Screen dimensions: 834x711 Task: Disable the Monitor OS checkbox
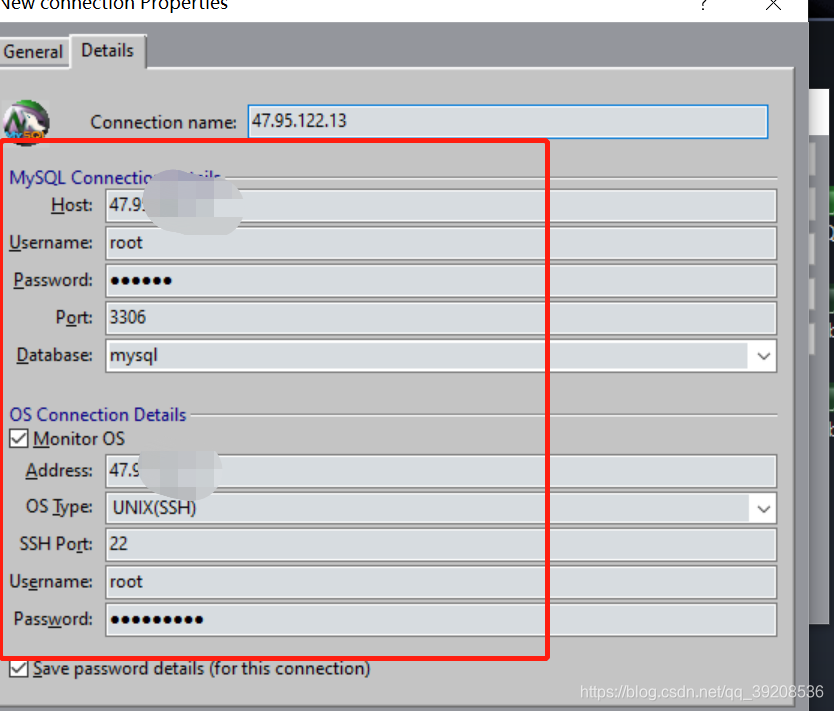pos(16,438)
